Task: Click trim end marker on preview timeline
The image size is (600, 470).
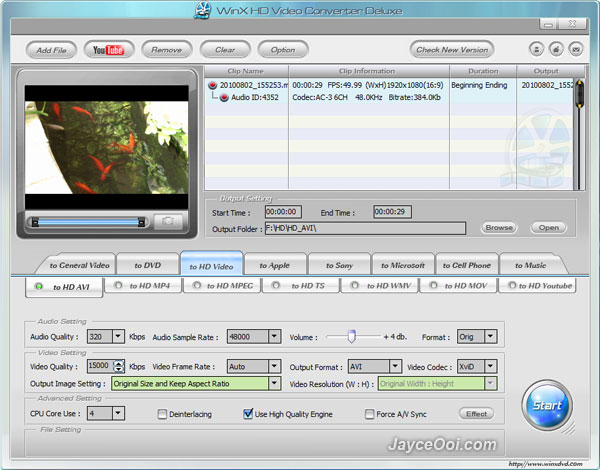Action: 141,222
